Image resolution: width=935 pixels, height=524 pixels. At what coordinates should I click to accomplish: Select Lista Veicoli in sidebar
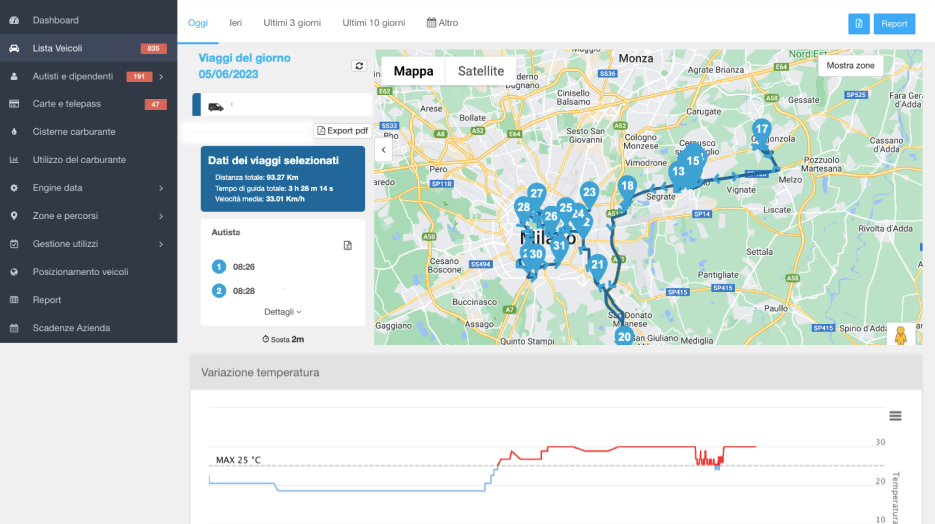tap(88, 48)
